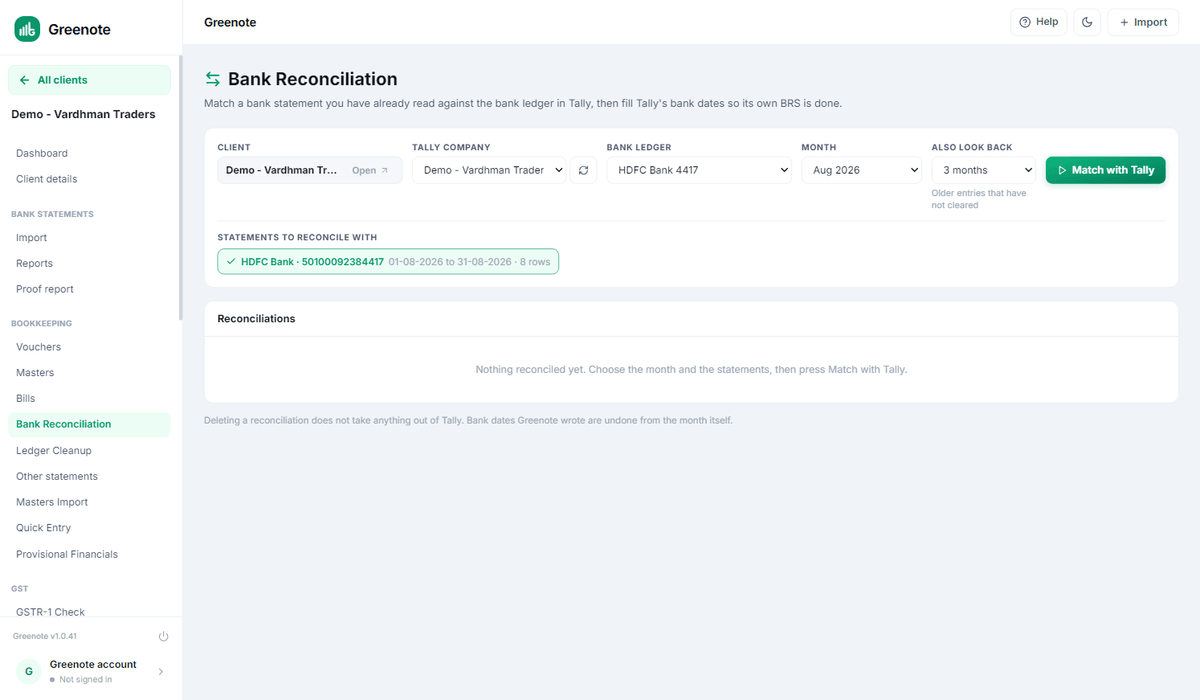Screen dimensions: 1200x700
Task: Open GSTR-1 Check page
Action: point(89,612)
